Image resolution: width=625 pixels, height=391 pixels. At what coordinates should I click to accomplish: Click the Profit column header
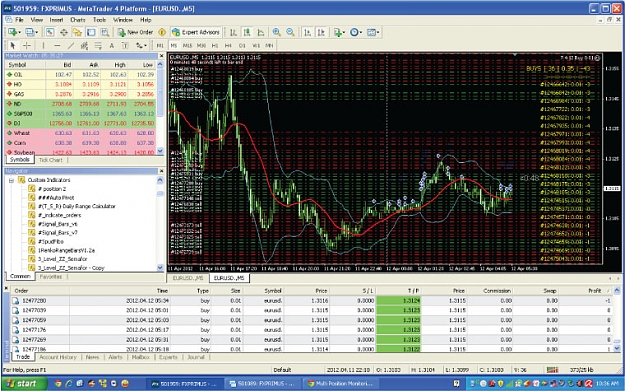594,291
